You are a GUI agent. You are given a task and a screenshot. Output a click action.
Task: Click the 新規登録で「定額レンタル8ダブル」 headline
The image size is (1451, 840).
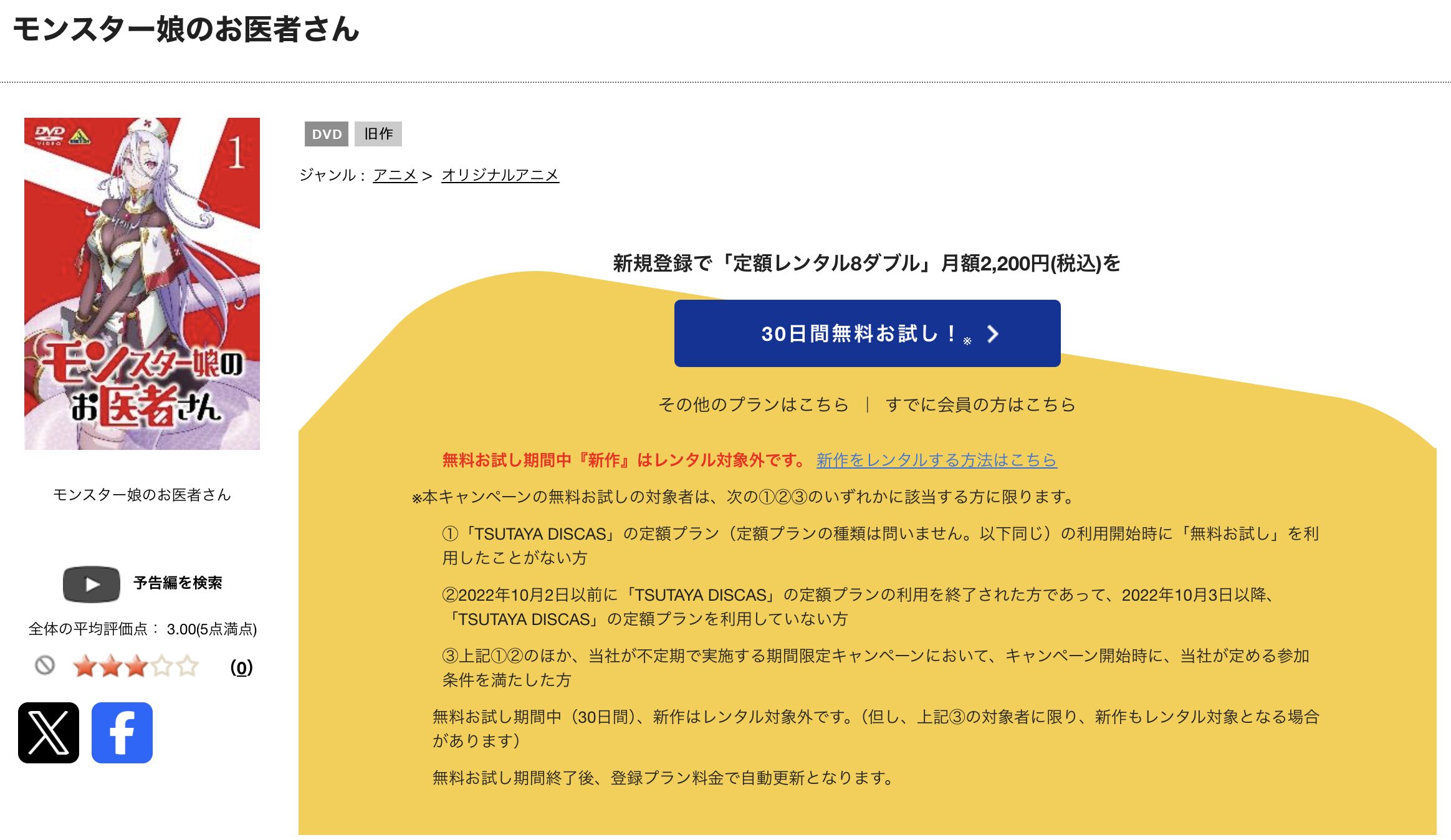coord(867,263)
